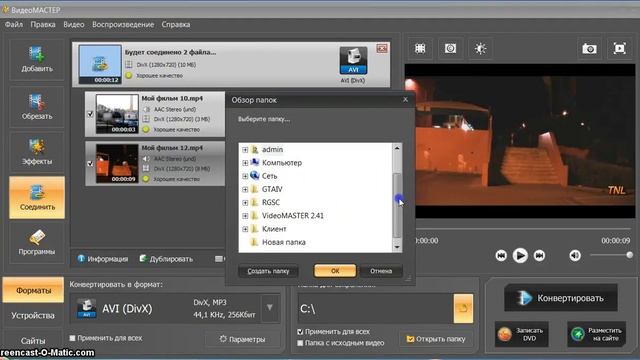The height and width of the screenshot is (360, 640).
Task: Expand the Компьютер tree node
Action: click(245, 163)
